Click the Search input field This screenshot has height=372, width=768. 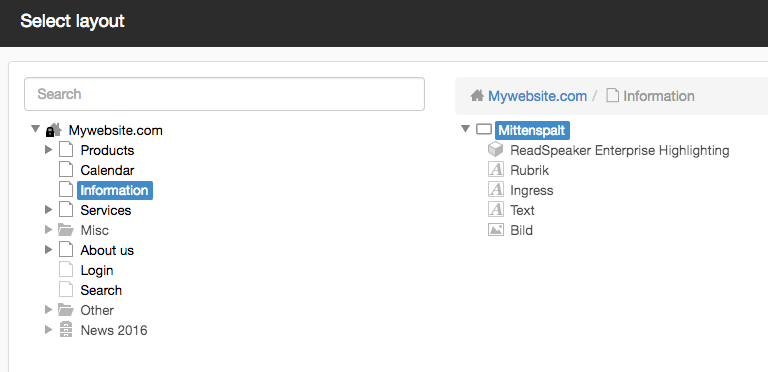click(x=224, y=94)
